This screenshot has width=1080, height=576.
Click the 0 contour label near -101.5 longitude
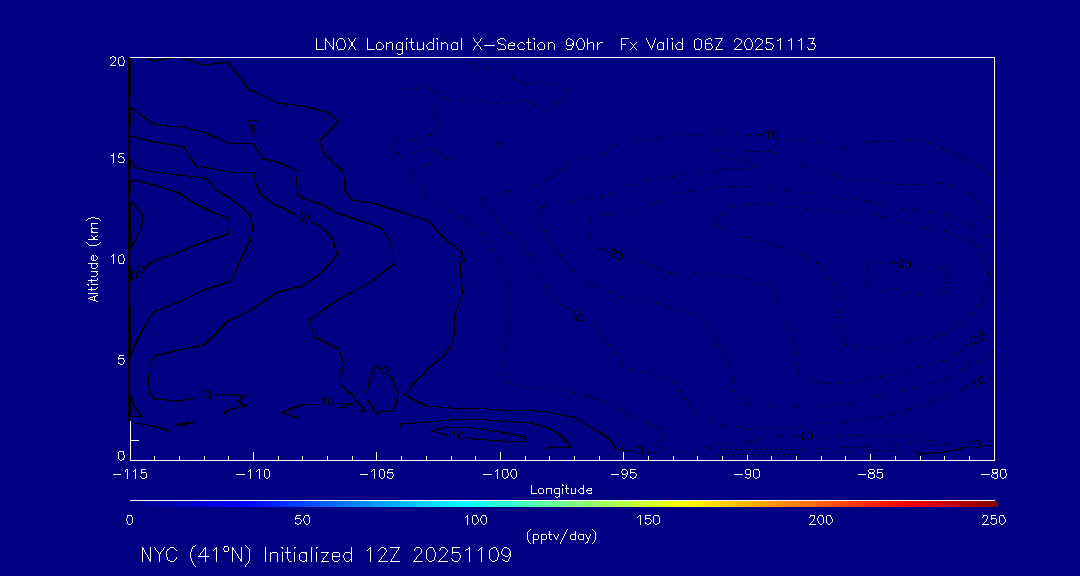click(461, 259)
